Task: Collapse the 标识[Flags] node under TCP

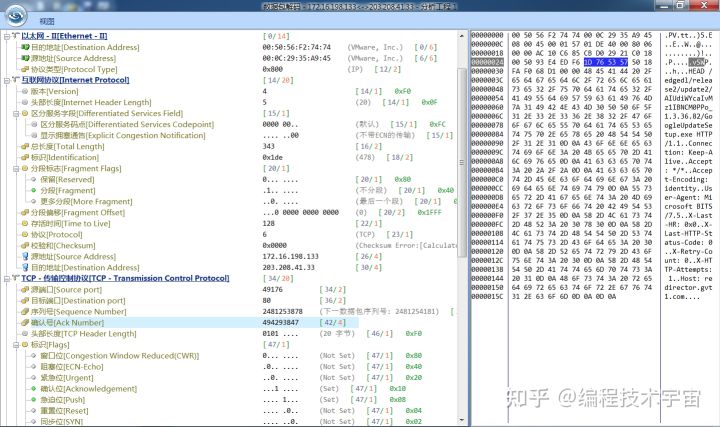Action: tap(16, 345)
